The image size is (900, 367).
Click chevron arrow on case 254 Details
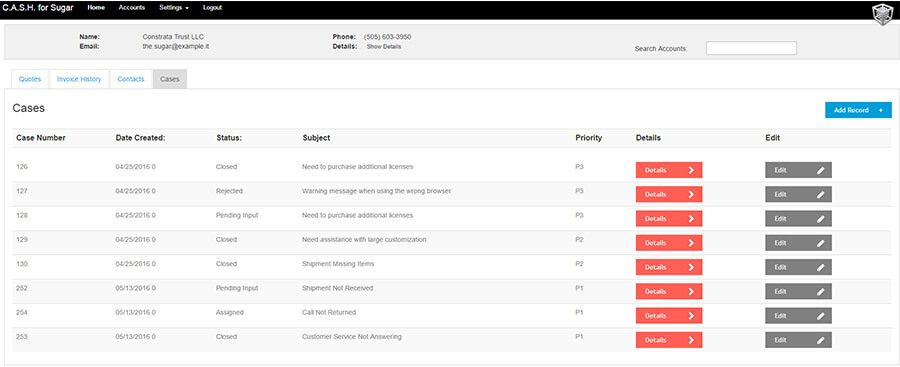coord(691,316)
